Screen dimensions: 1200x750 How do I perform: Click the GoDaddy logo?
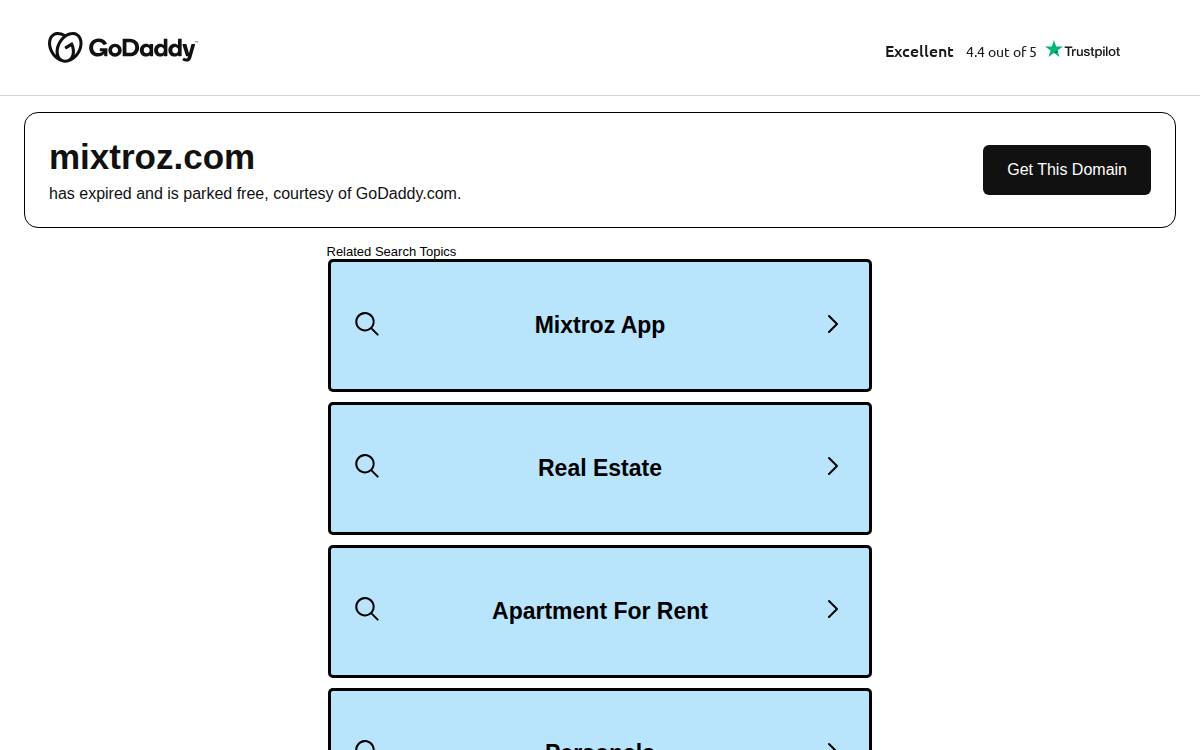[122, 47]
